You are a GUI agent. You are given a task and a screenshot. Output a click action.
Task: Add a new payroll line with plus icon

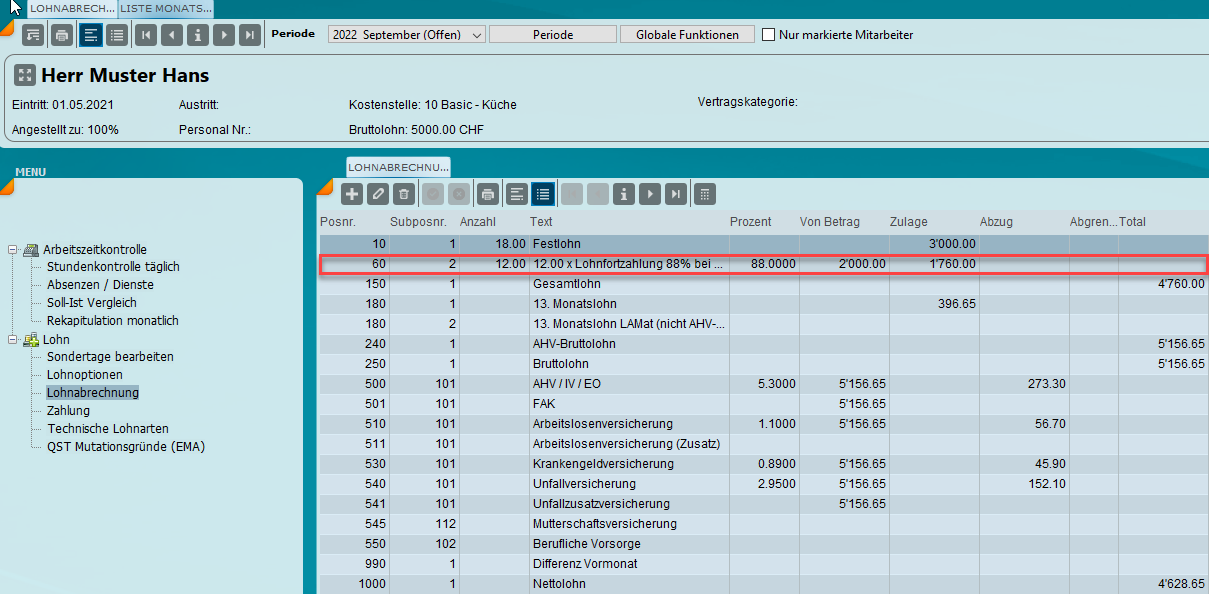(352, 194)
